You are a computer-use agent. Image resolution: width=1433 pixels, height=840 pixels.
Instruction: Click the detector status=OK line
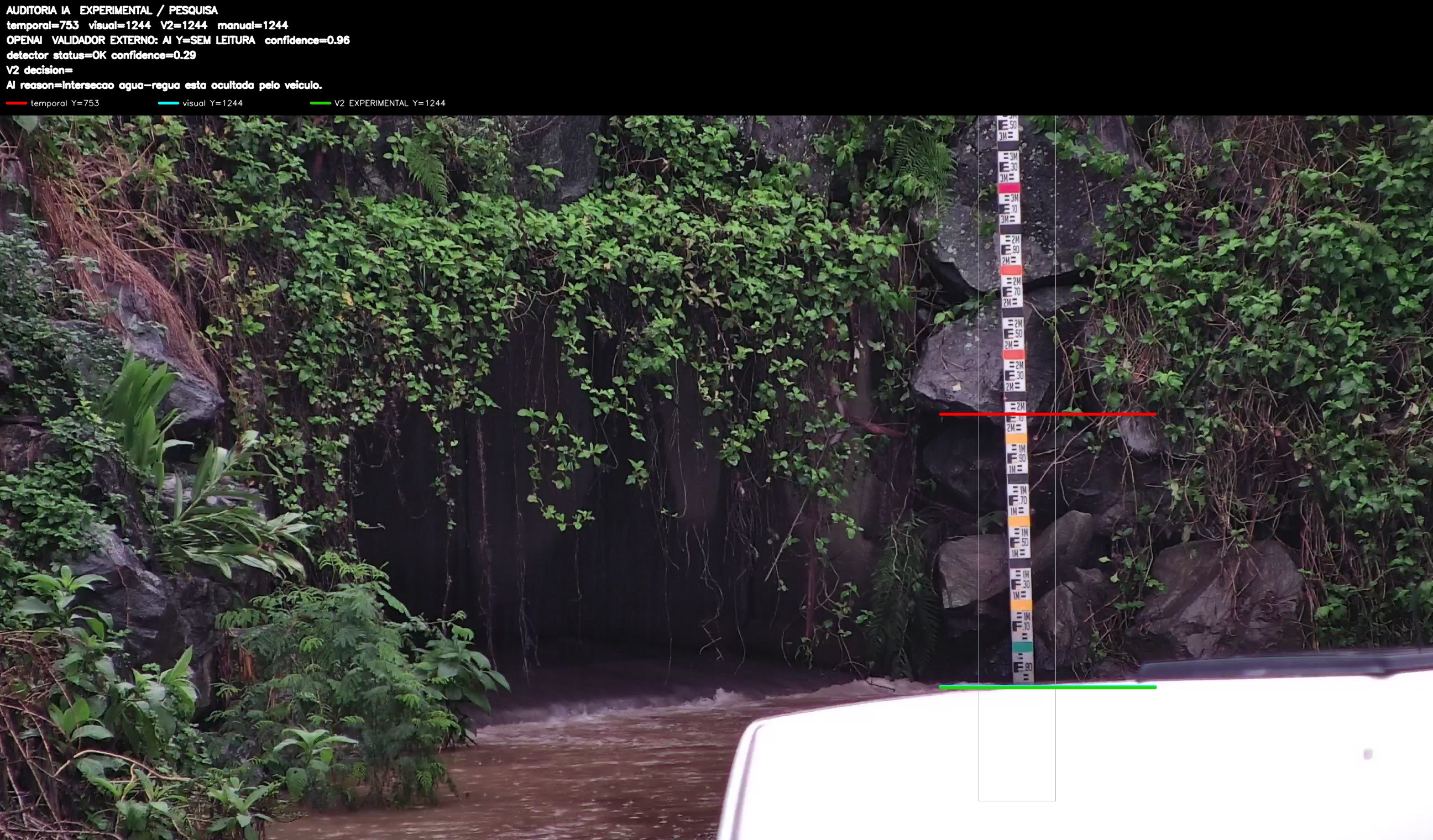tap(101, 55)
